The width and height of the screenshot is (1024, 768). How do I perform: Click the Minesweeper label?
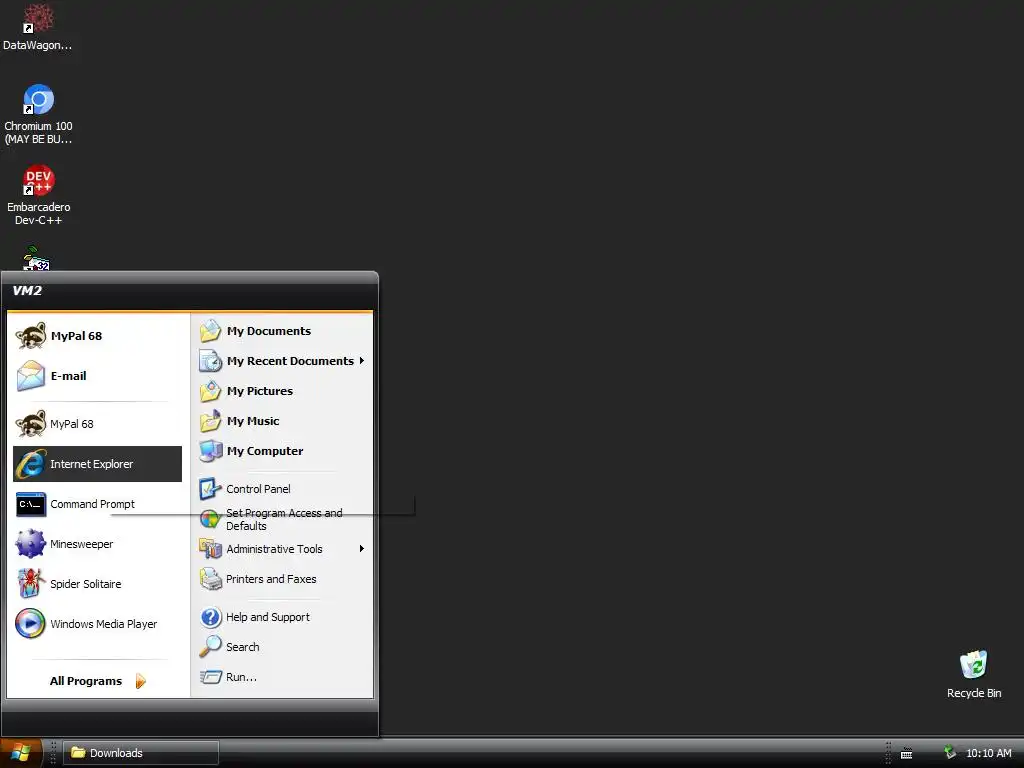(x=82, y=544)
